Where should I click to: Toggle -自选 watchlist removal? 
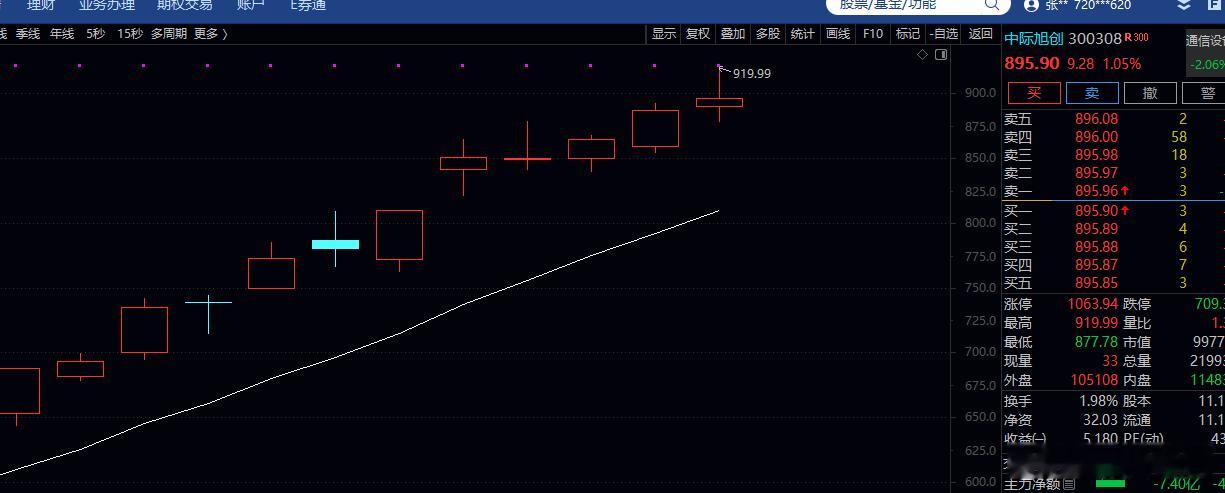pyautogui.click(x=943, y=33)
